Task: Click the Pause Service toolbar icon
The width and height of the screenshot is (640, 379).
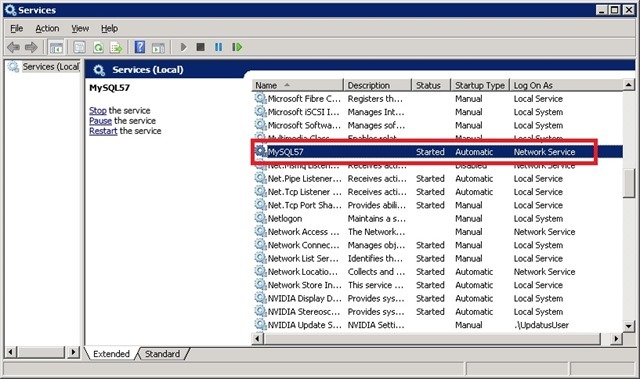Action: click(219, 47)
